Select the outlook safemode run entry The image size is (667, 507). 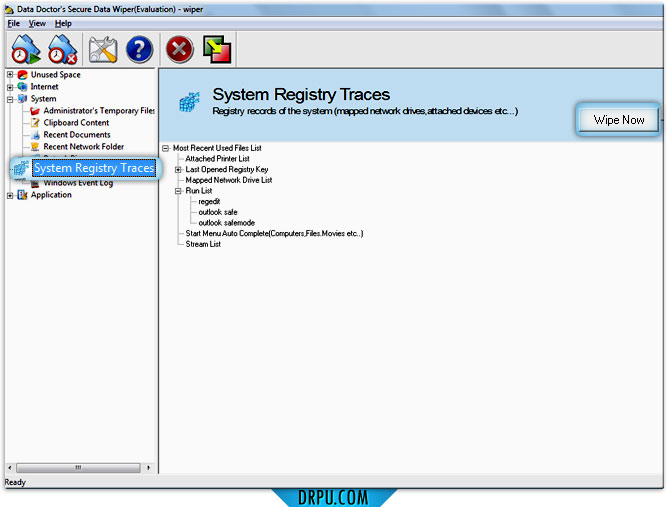pyautogui.click(x=226, y=222)
